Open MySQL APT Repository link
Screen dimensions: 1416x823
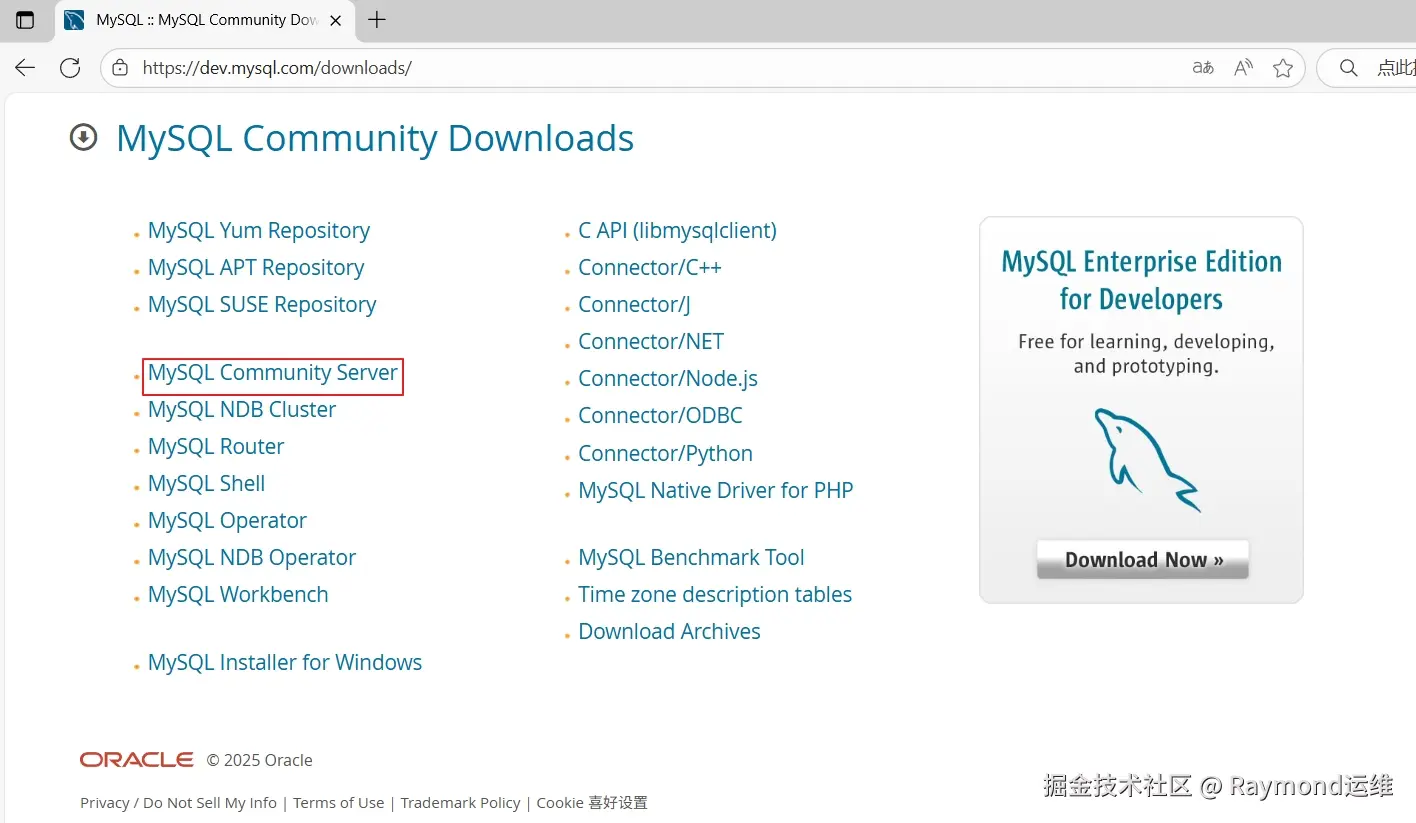(256, 267)
